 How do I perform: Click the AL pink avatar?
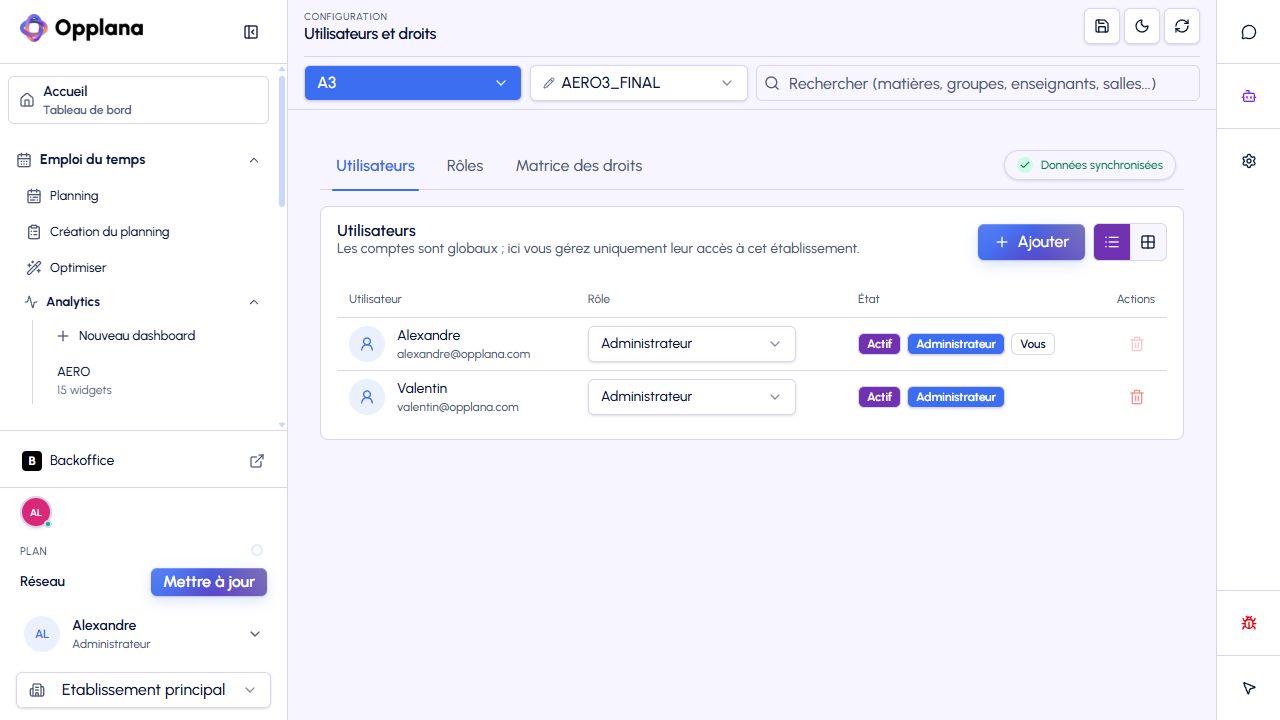tap(36, 512)
